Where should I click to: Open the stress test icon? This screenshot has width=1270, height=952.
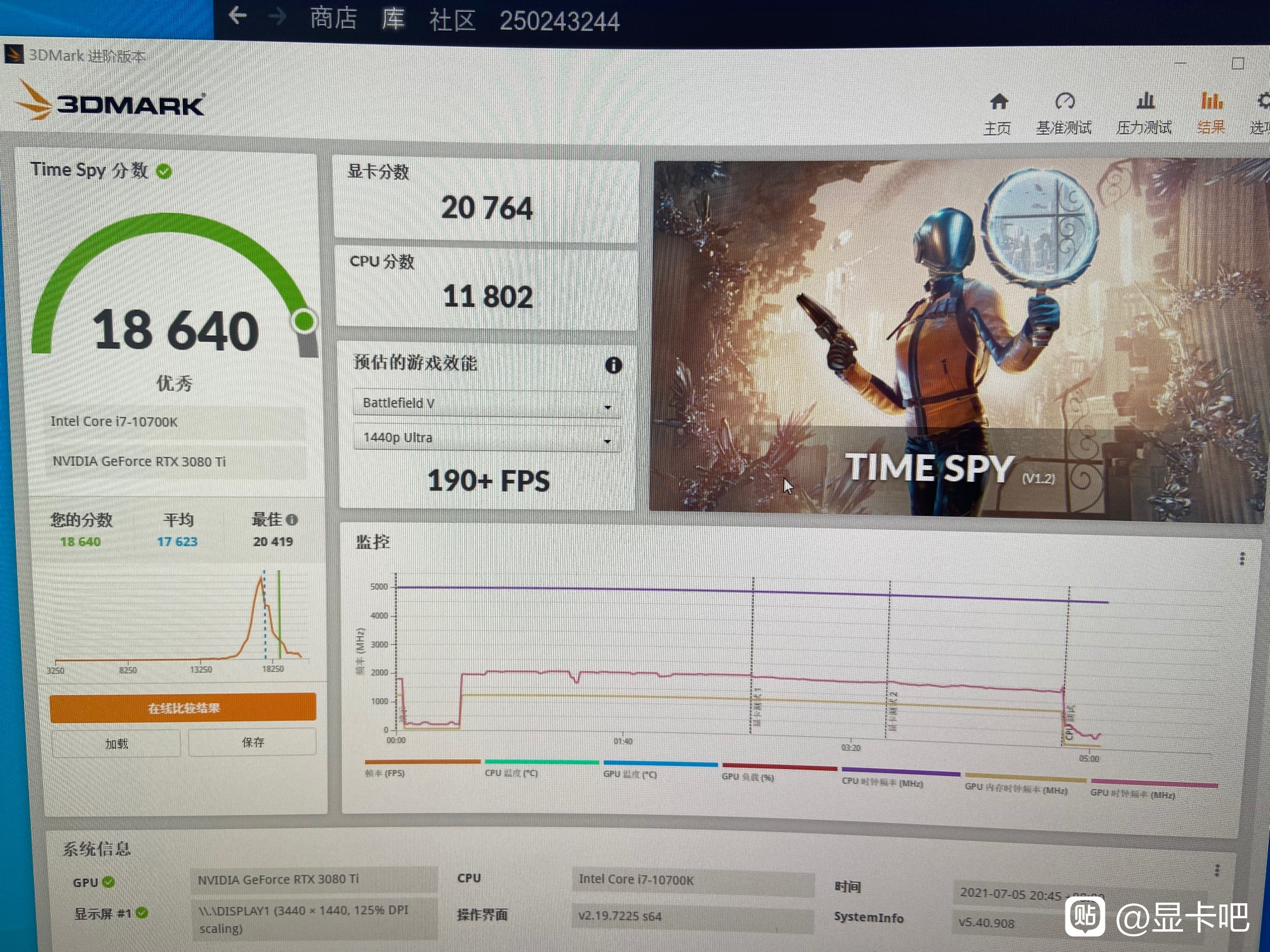pos(1145,100)
